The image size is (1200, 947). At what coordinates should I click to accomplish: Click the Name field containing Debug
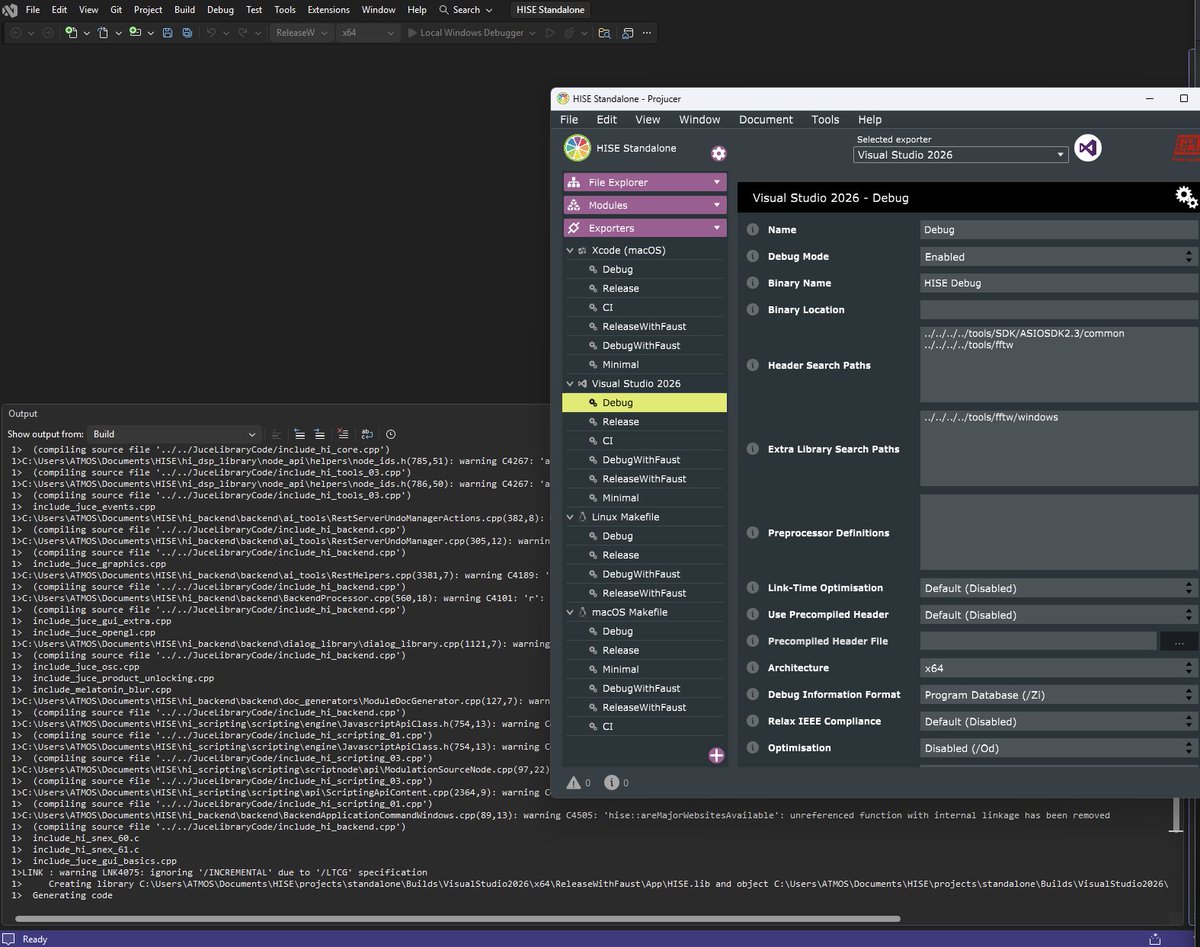click(x=1059, y=230)
